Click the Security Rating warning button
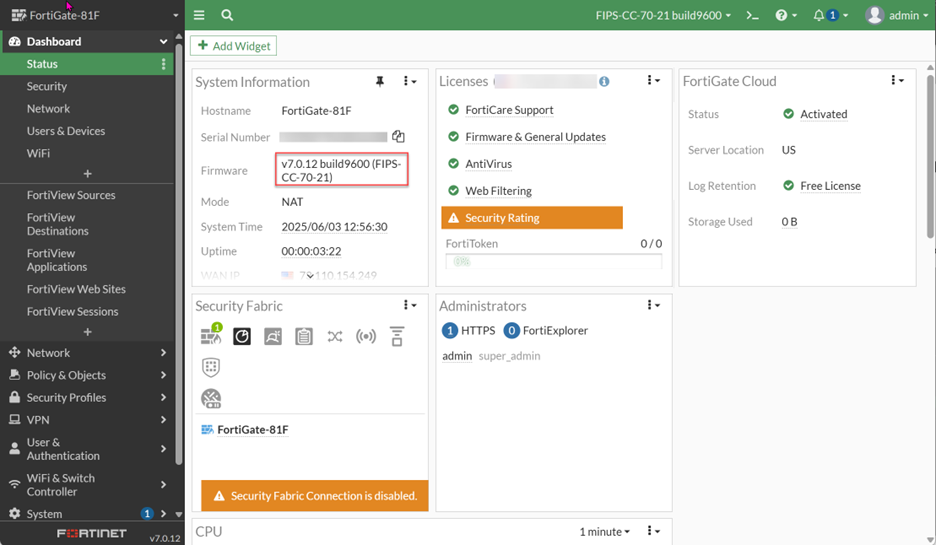 click(532, 218)
